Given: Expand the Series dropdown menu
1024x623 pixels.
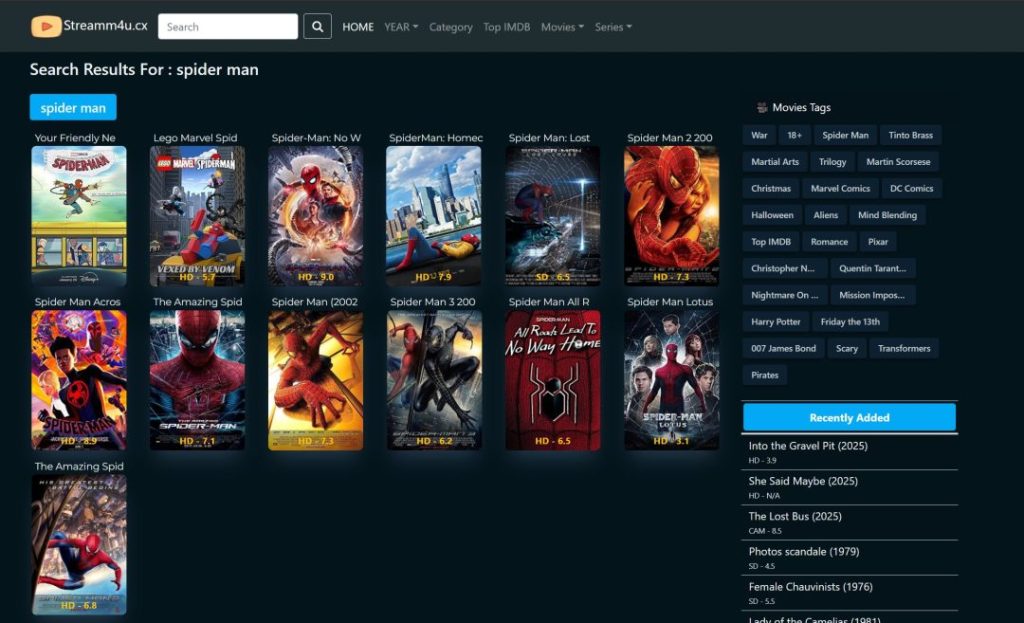Looking at the screenshot, I should tap(613, 27).
